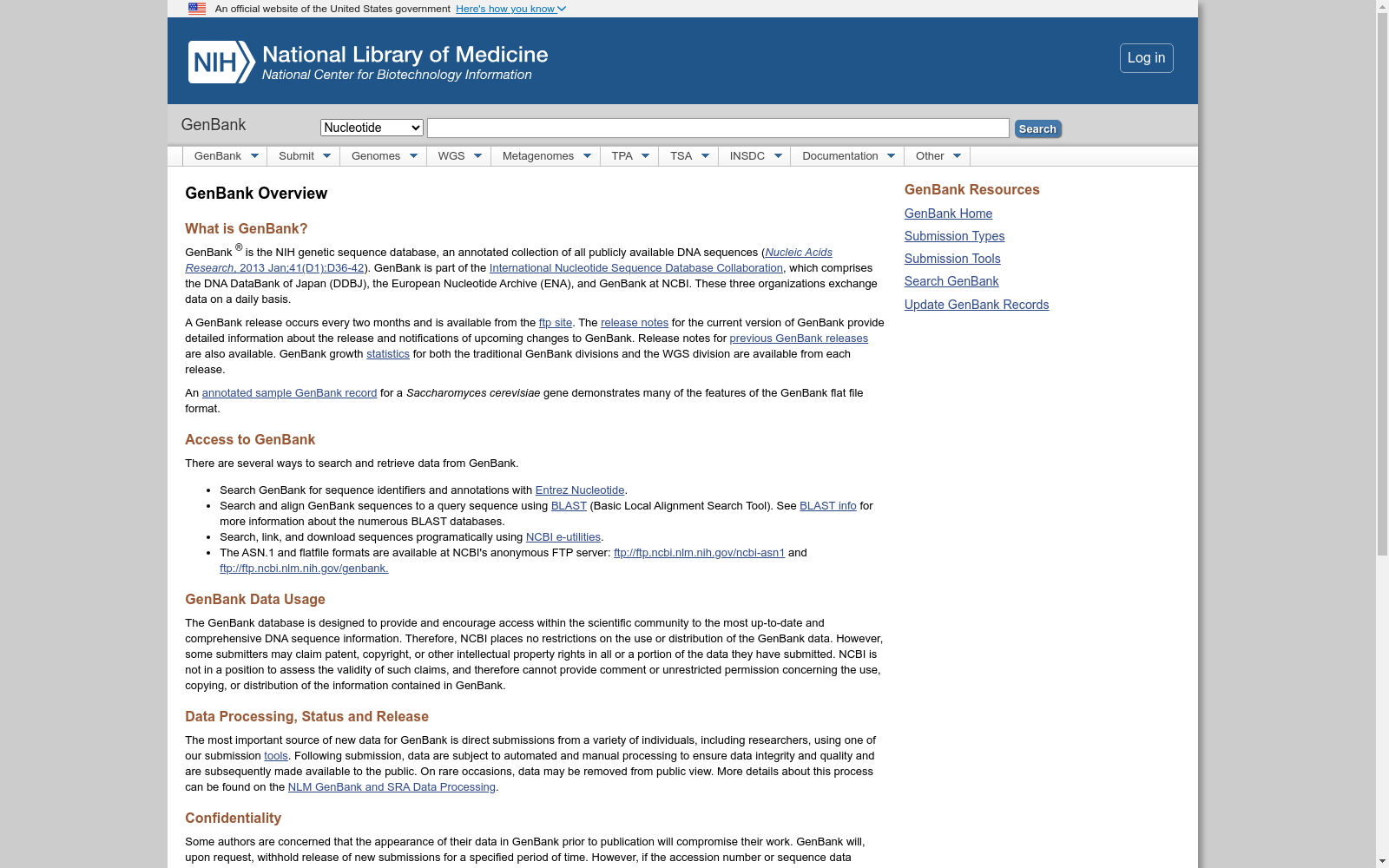Open the submission tools link in Data Processing
1389x868 pixels.
276,756
